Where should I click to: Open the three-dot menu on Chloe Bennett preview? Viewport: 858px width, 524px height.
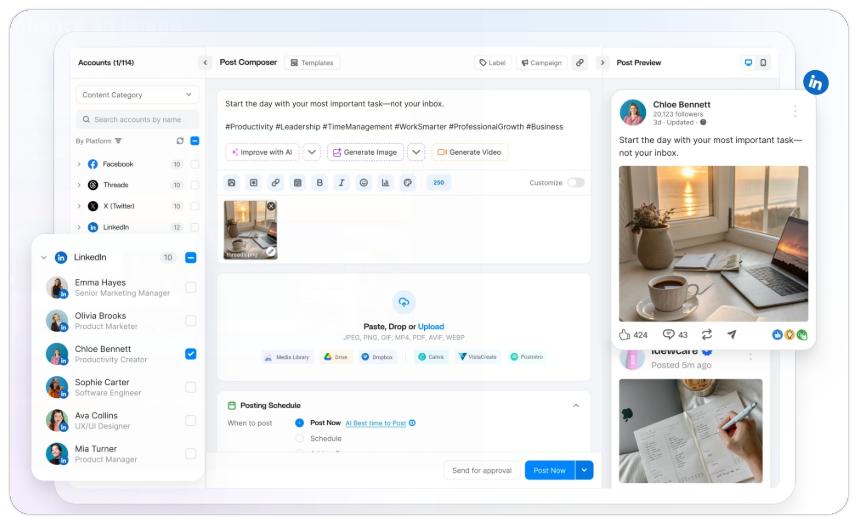coord(795,112)
